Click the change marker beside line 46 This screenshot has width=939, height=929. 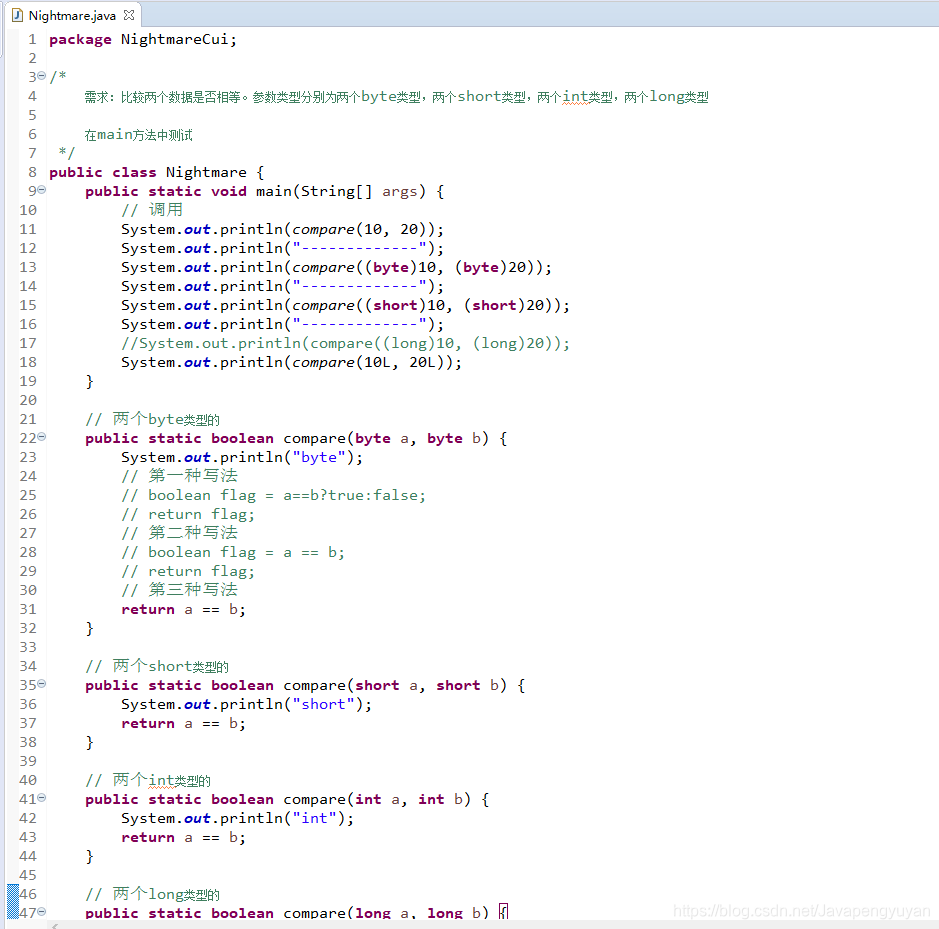click(13, 894)
